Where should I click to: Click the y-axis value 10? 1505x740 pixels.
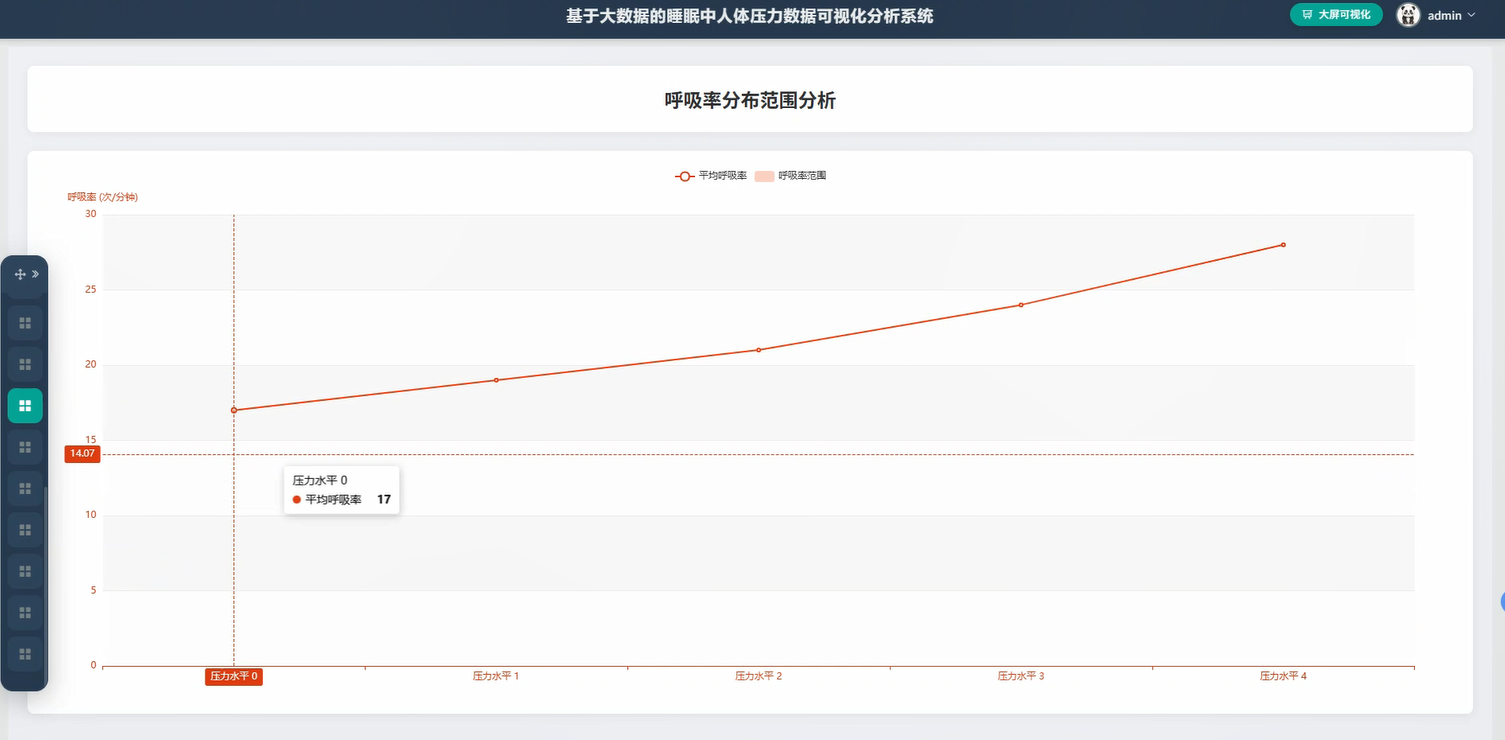coord(91,515)
